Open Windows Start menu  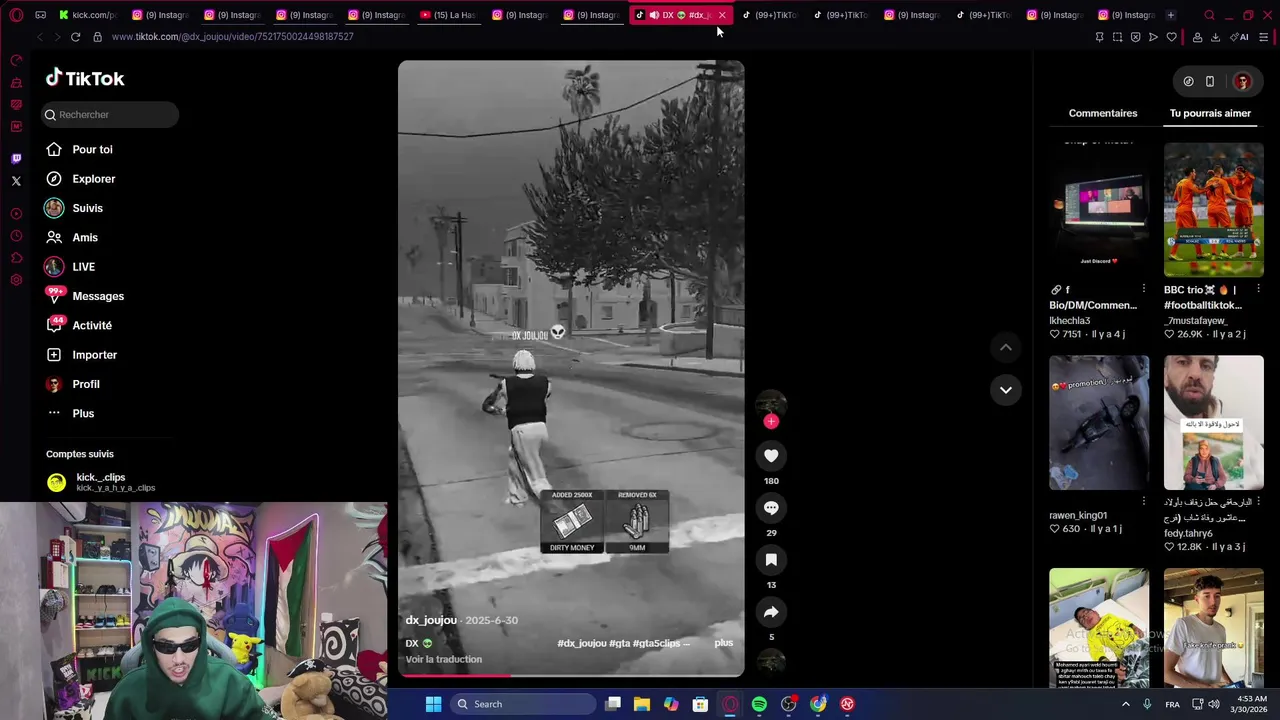point(433,704)
